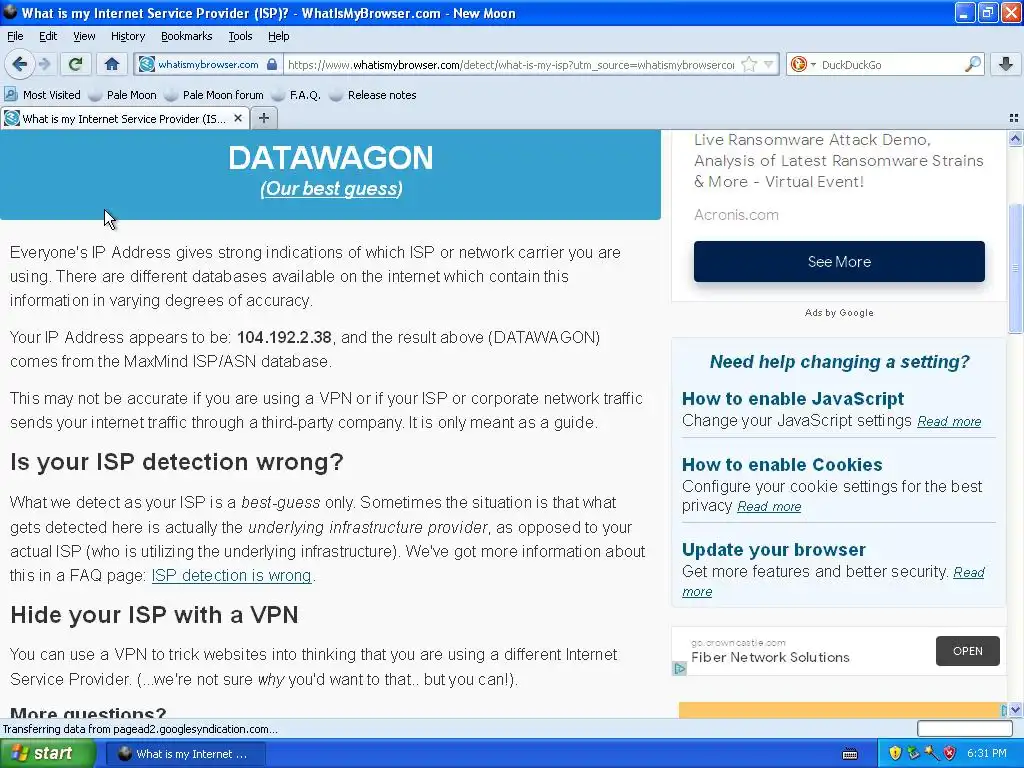
Task: Click OPEN on Fiber Network Solutions ad
Action: tap(967, 651)
